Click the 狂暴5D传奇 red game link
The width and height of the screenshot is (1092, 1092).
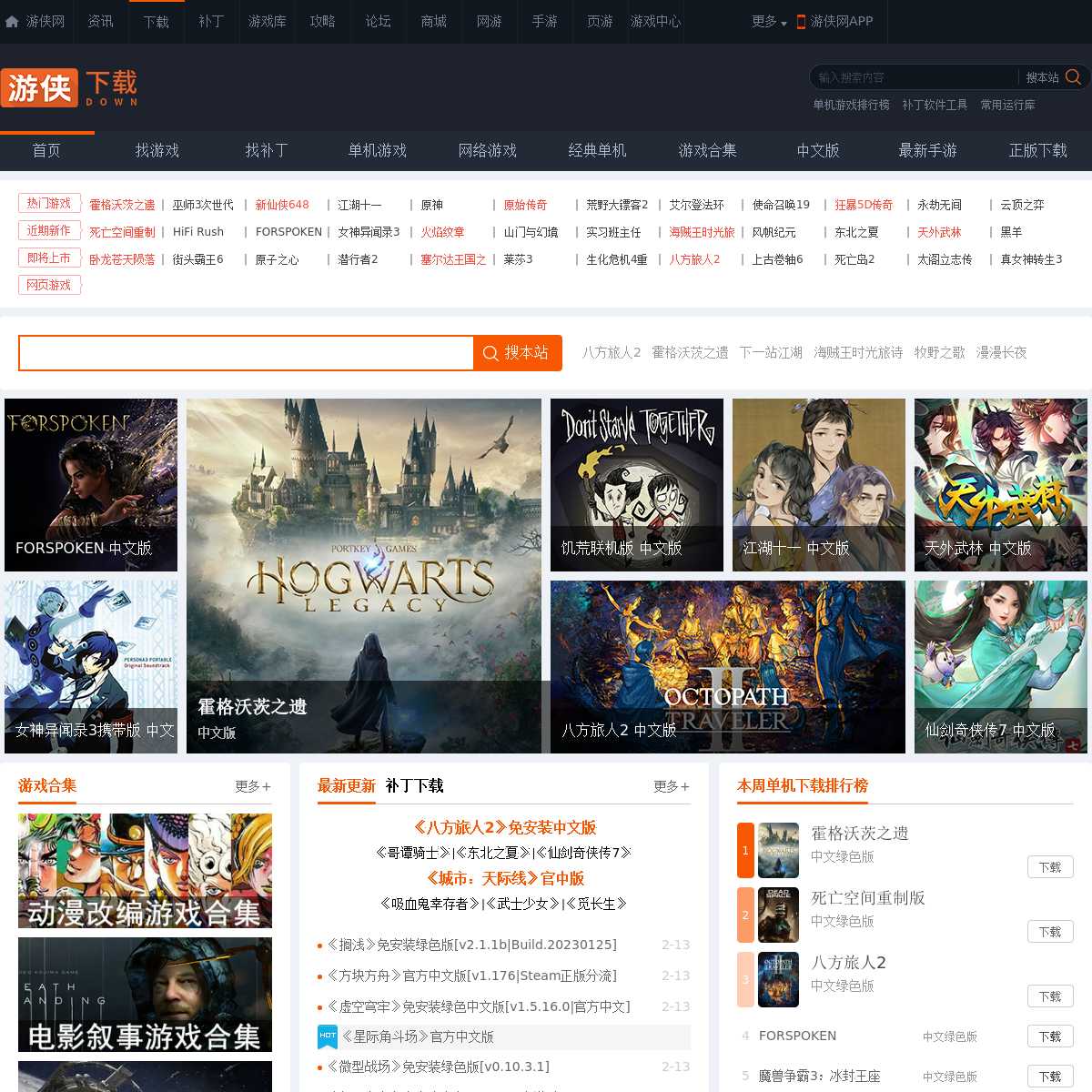864,206
